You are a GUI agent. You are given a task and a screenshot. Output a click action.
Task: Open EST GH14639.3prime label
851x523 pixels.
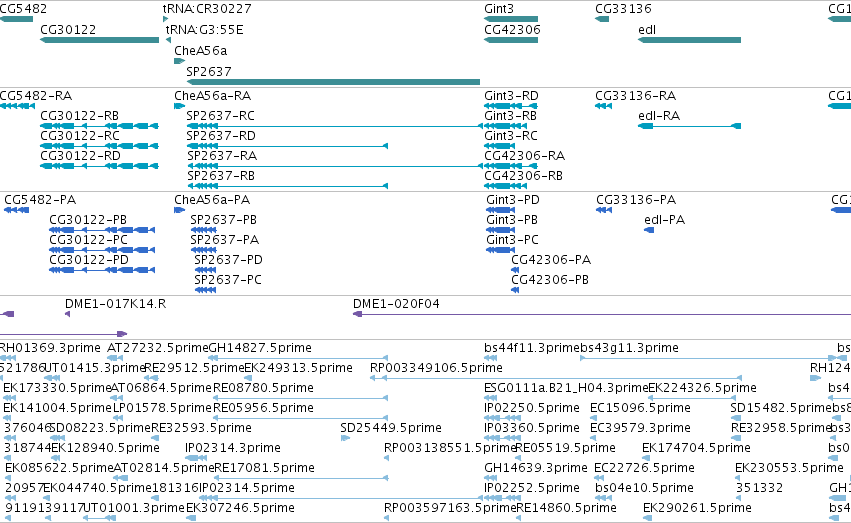536,468
